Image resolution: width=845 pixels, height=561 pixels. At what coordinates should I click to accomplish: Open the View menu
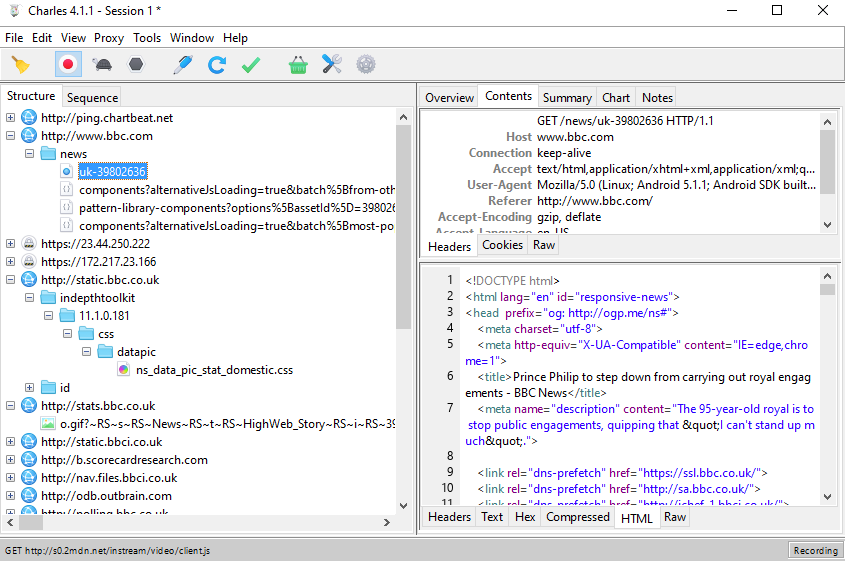(x=73, y=38)
